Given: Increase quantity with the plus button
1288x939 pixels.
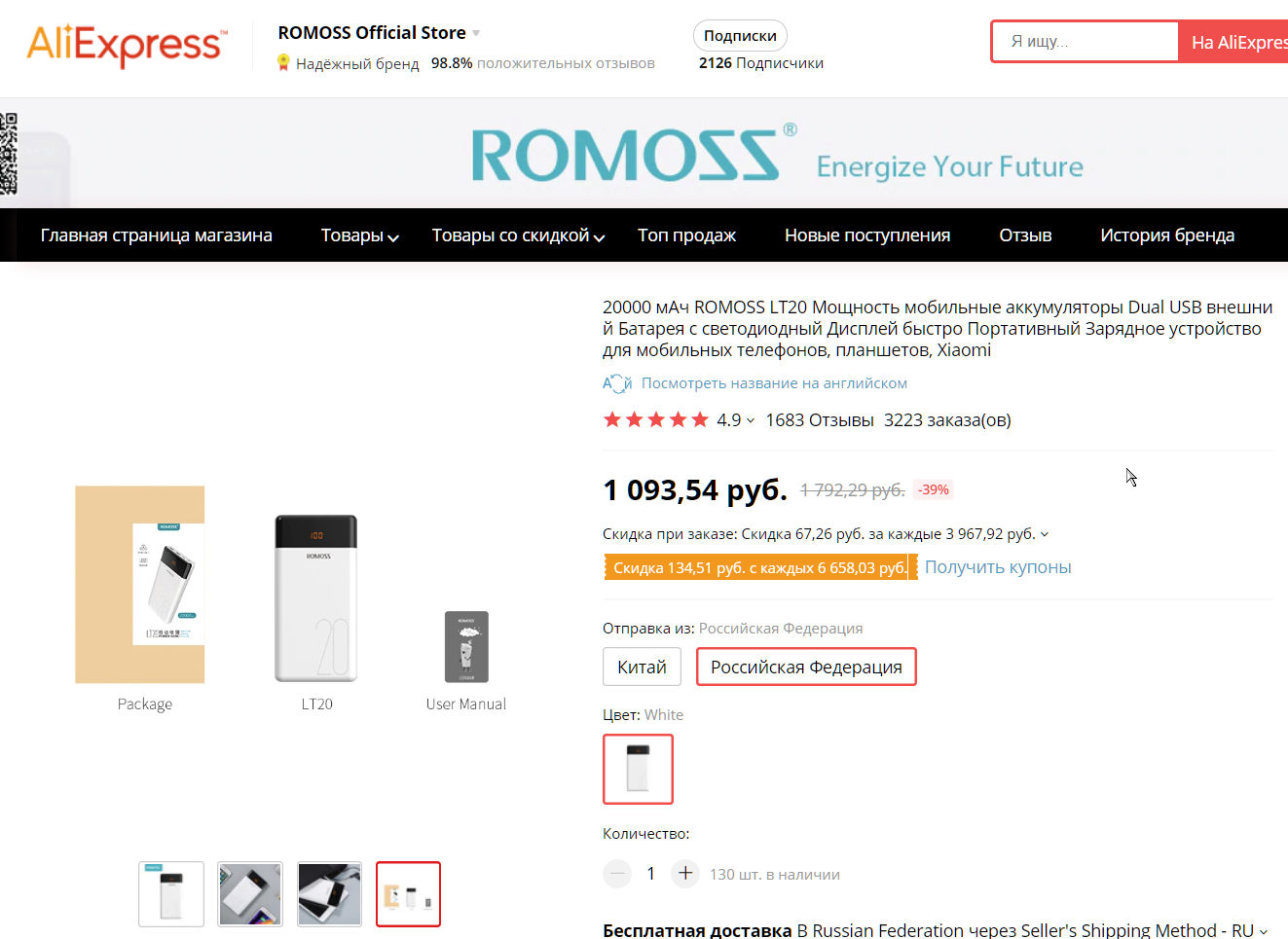Looking at the screenshot, I should pos(685,873).
